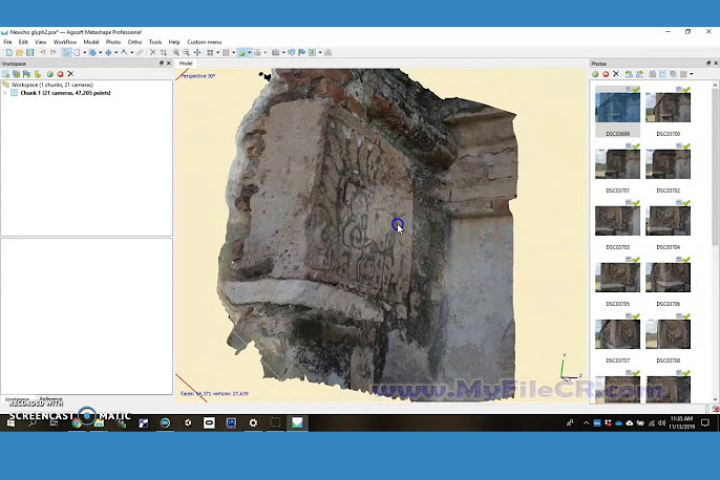Screen dimensions: 720x480
Task: Remove items with Workspace X icon
Action: [x=71, y=74]
